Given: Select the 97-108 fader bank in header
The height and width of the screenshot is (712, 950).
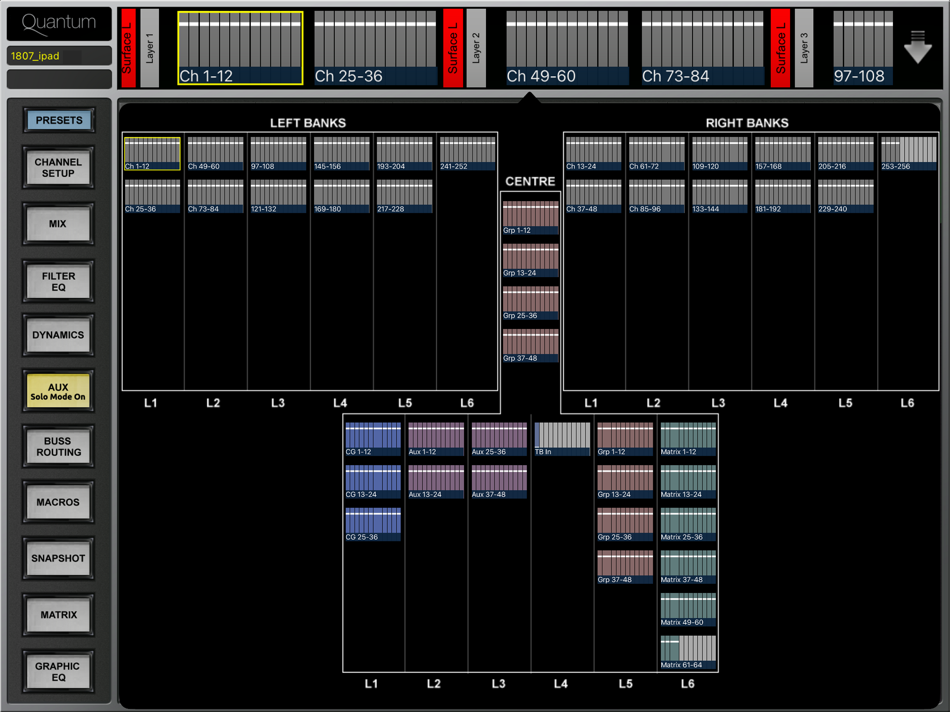Looking at the screenshot, I should tap(863, 48).
